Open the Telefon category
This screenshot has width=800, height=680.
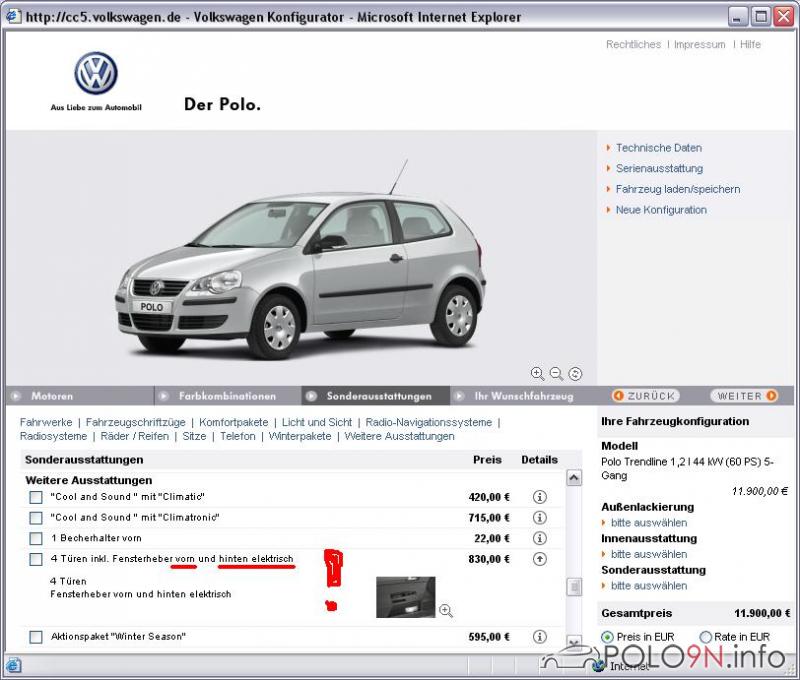tap(238, 436)
